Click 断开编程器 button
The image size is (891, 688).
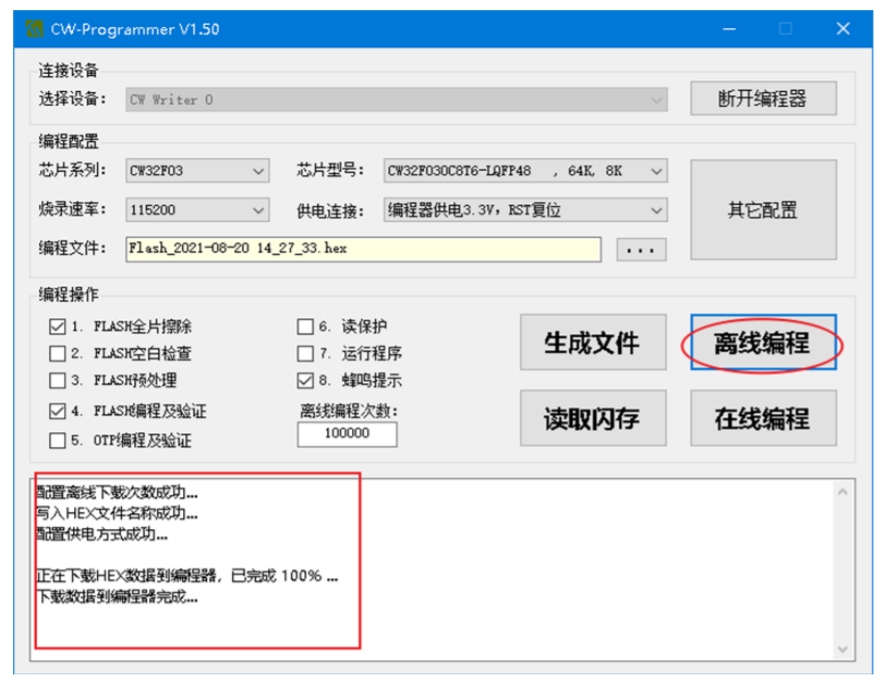pyautogui.click(x=763, y=98)
